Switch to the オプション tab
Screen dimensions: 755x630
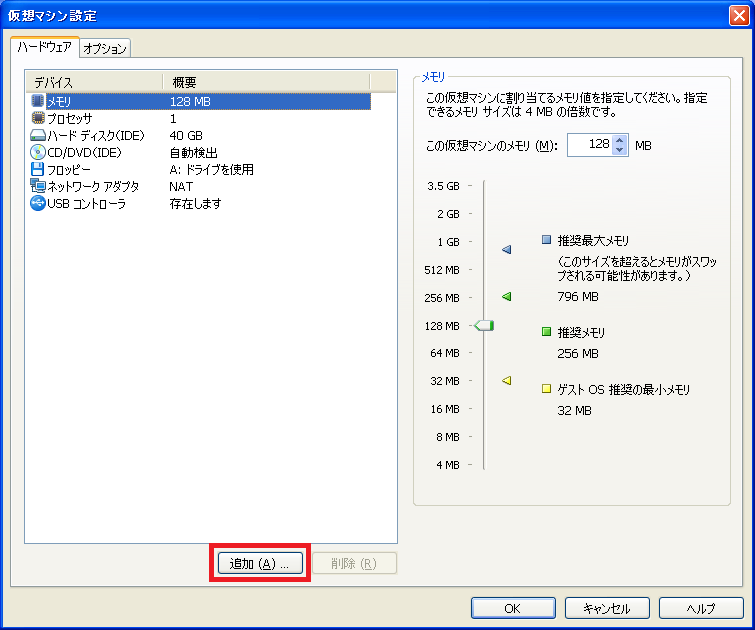[104, 48]
